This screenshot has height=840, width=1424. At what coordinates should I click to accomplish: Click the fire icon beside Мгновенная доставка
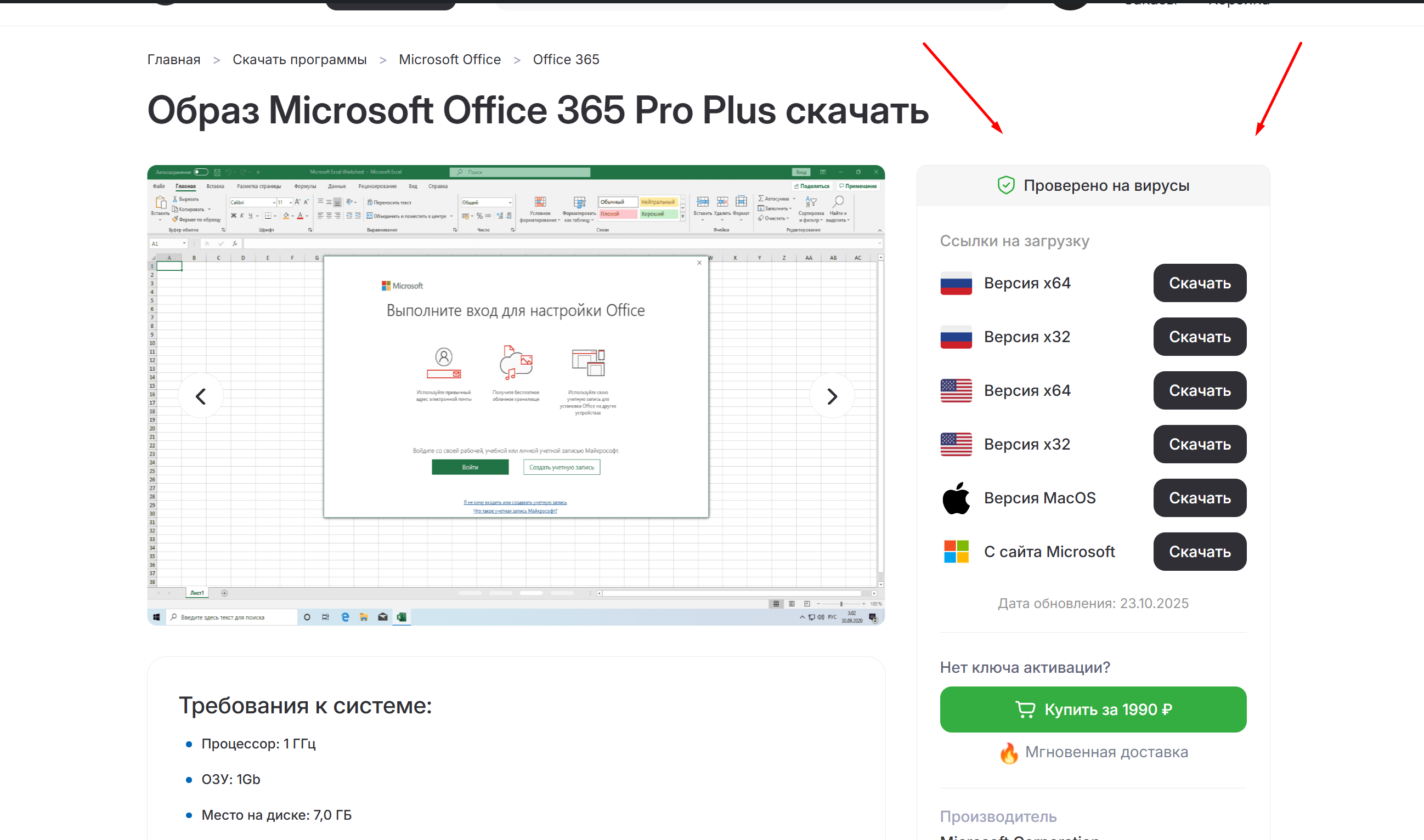[x=1008, y=753]
